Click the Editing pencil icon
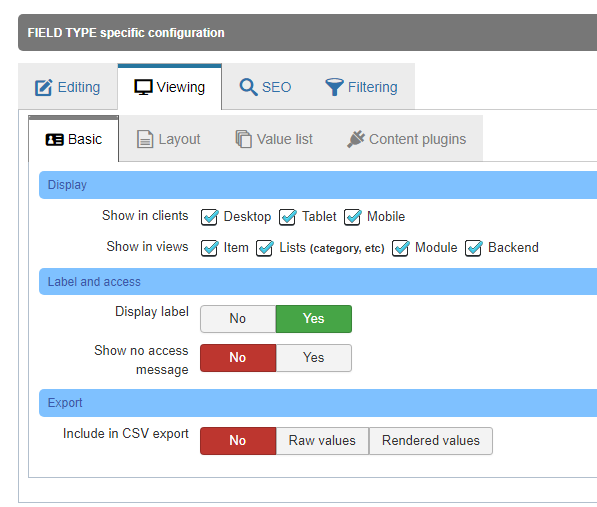The width and height of the screenshot is (597, 507). coord(43,87)
